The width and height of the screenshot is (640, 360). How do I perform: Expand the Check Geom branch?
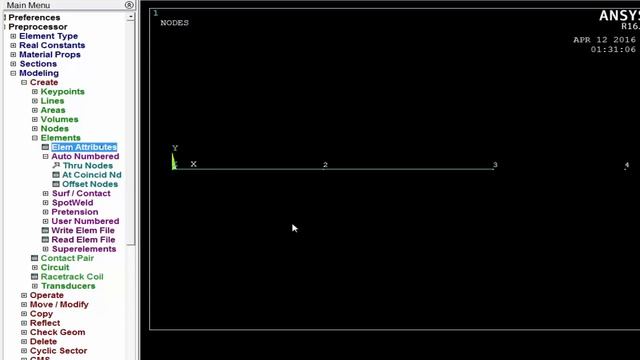tap(24, 332)
